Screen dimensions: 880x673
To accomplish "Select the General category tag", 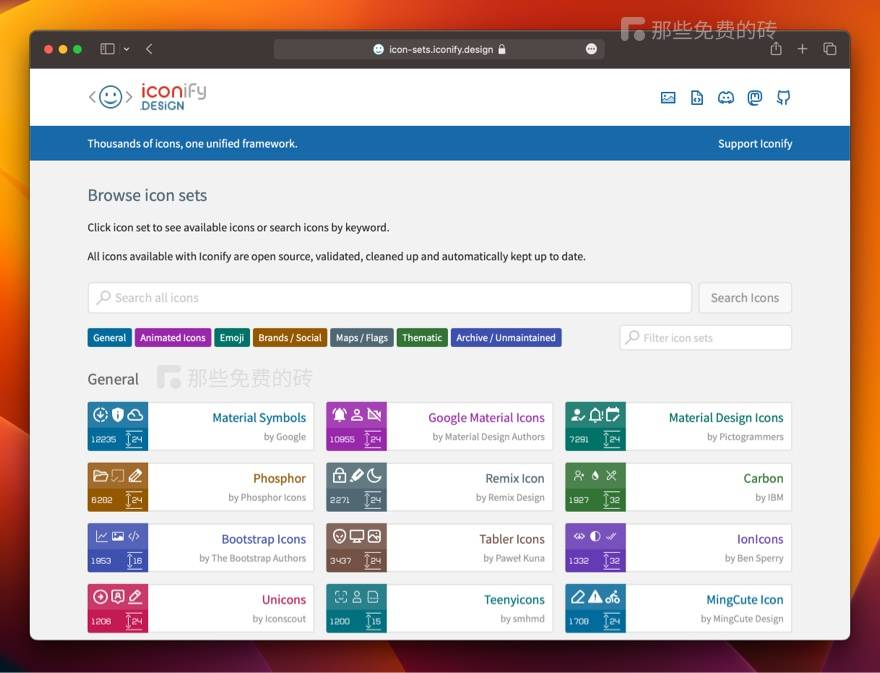I will click(109, 337).
